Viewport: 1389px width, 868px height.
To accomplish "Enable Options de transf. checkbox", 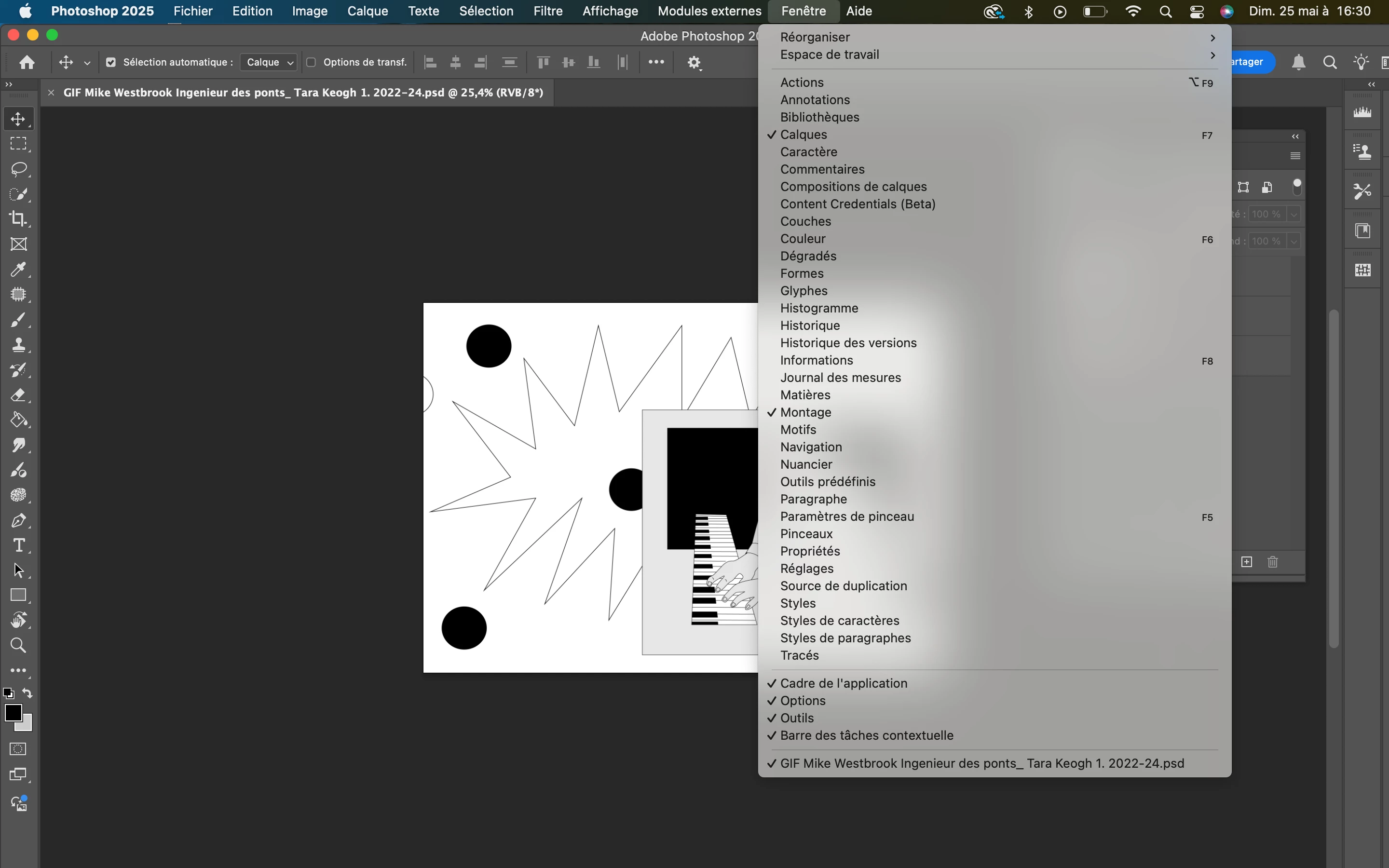I will [311, 62].
